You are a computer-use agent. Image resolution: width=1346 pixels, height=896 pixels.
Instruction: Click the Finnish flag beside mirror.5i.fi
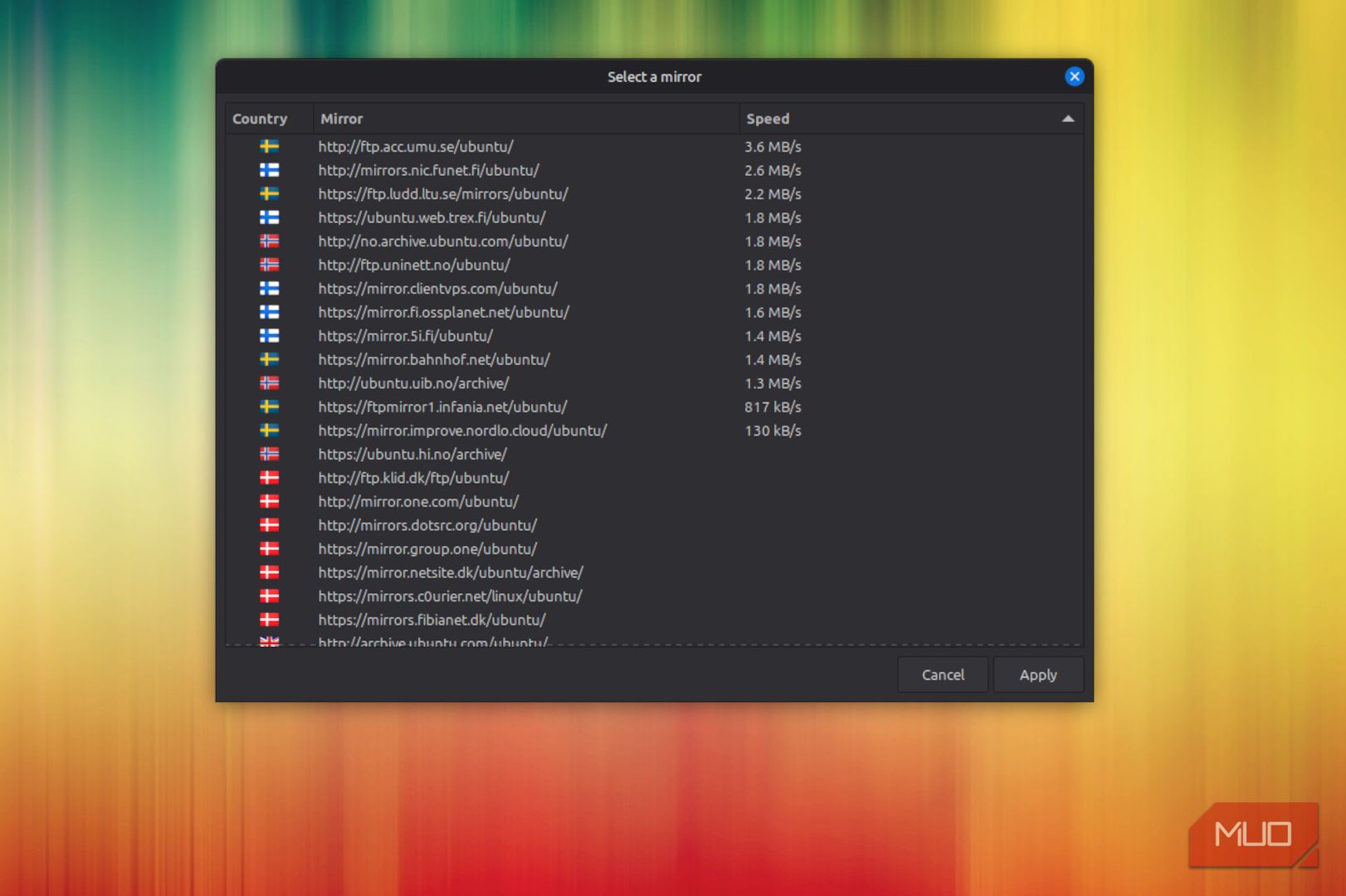[269, 336]
